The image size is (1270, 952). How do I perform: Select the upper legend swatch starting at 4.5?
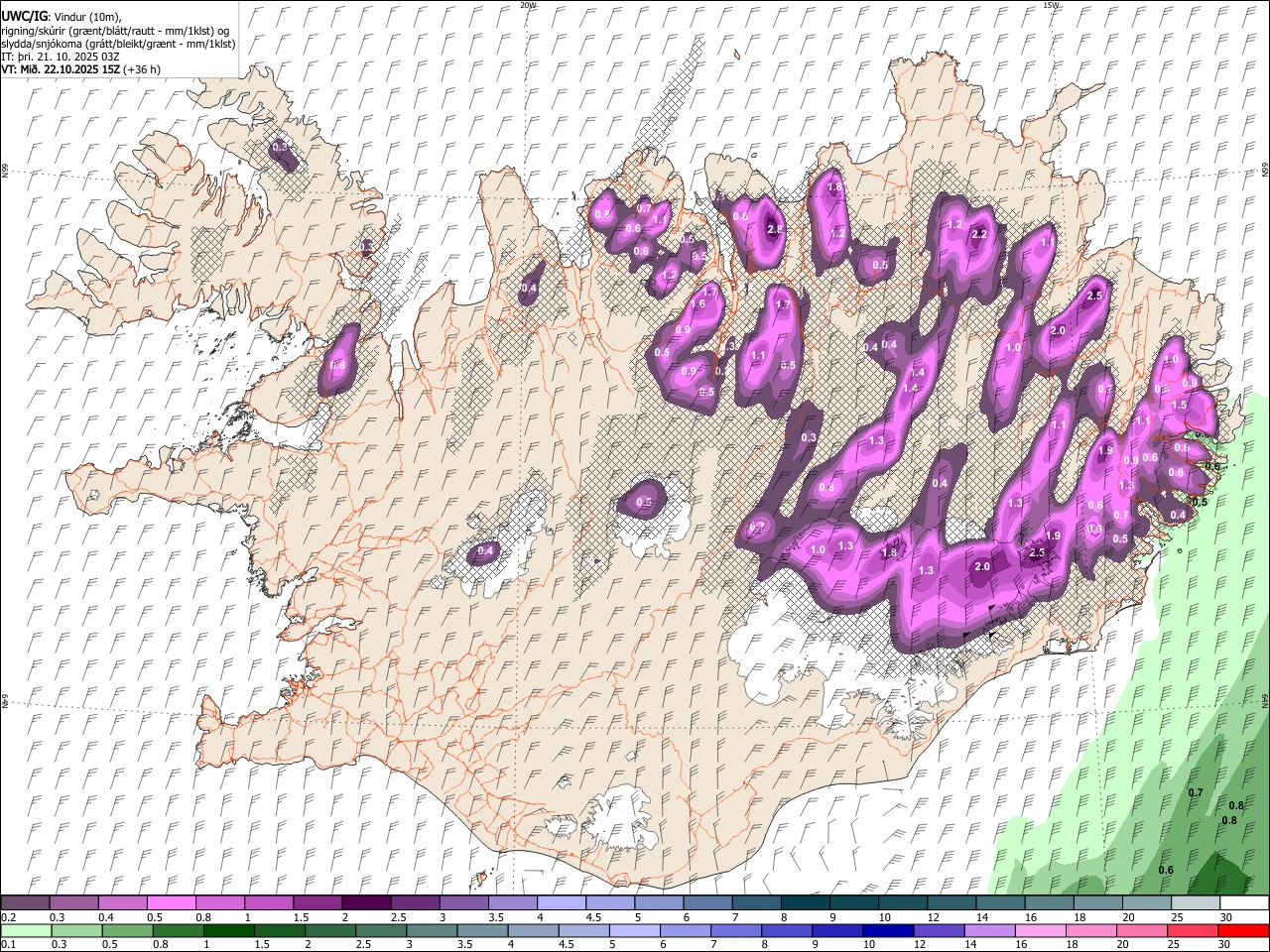tap(608, 902)
